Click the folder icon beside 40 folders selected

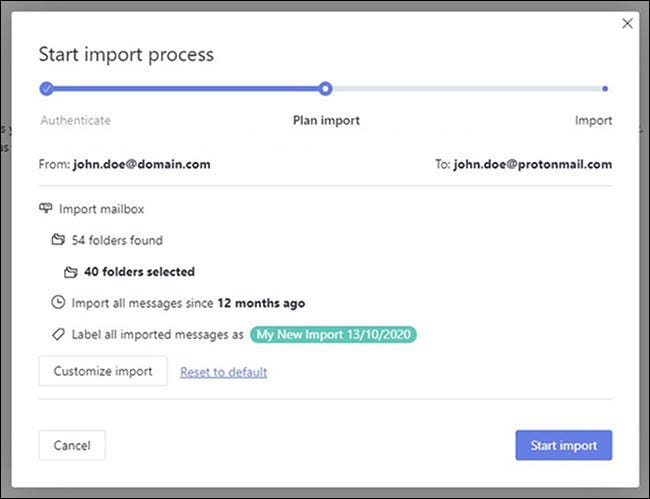coord(70,272)
